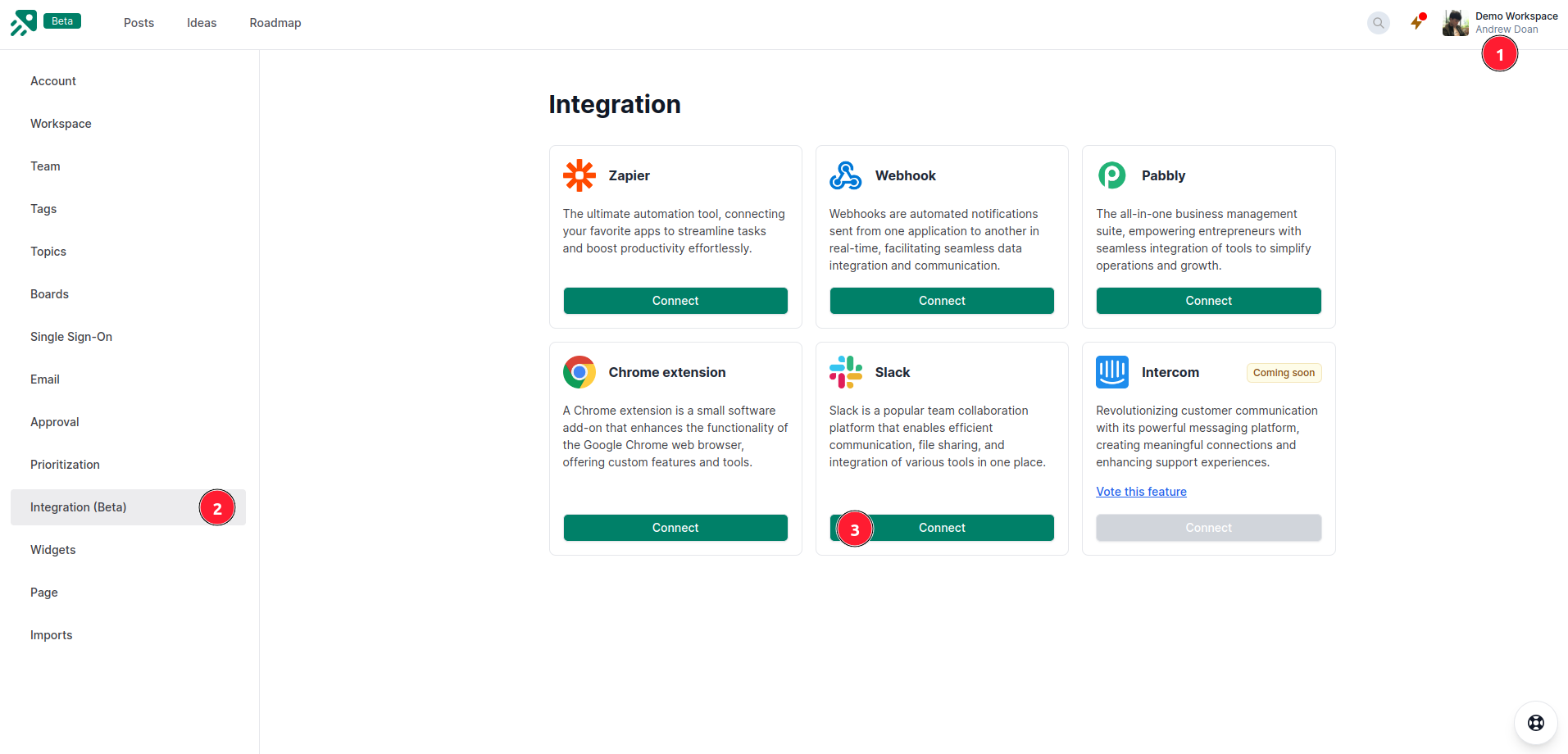
Task: Select Integration (Beta) sidebar item
Action: [128, 507]
